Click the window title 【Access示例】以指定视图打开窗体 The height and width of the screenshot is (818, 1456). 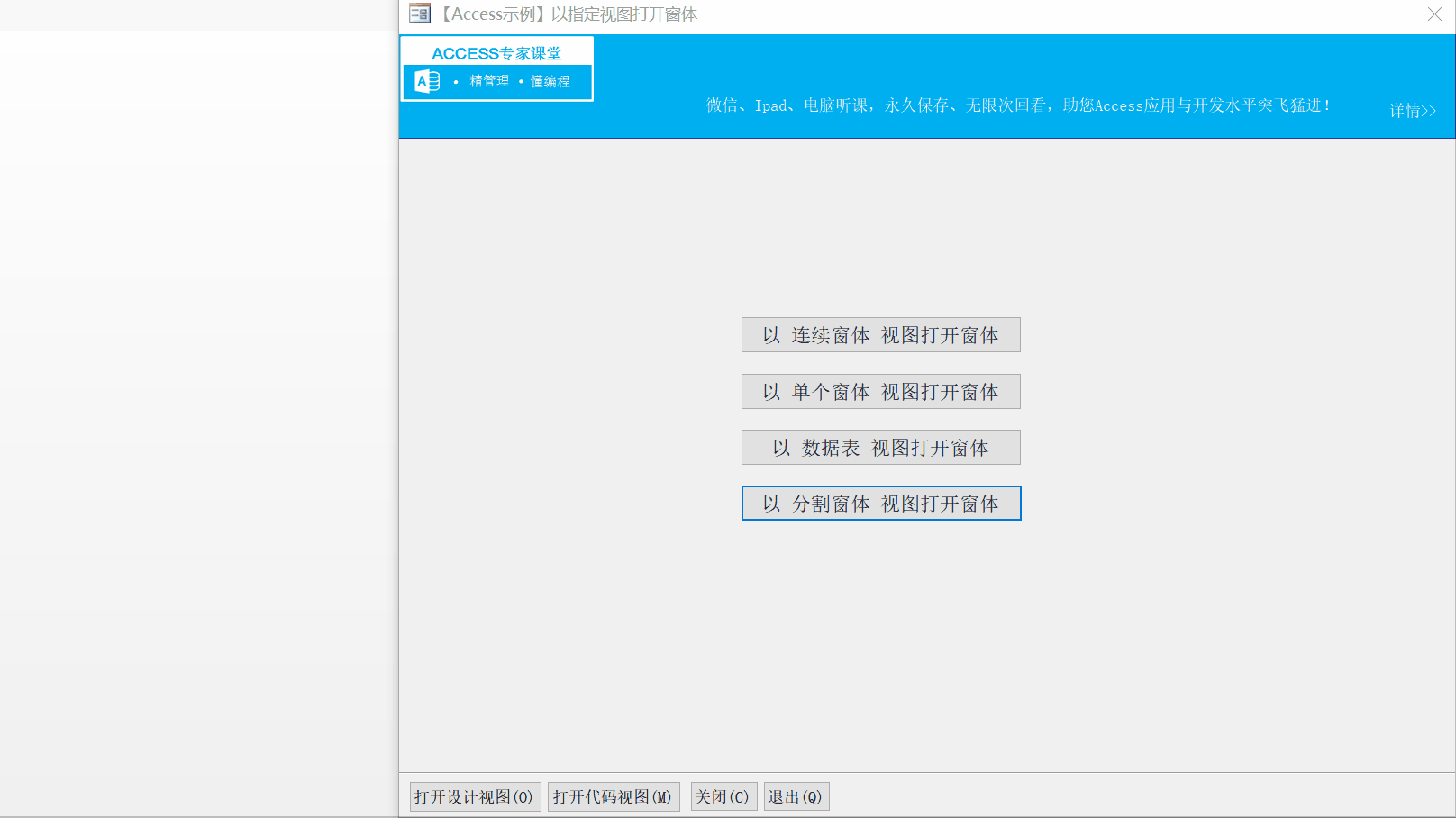[x=569, y=14]
